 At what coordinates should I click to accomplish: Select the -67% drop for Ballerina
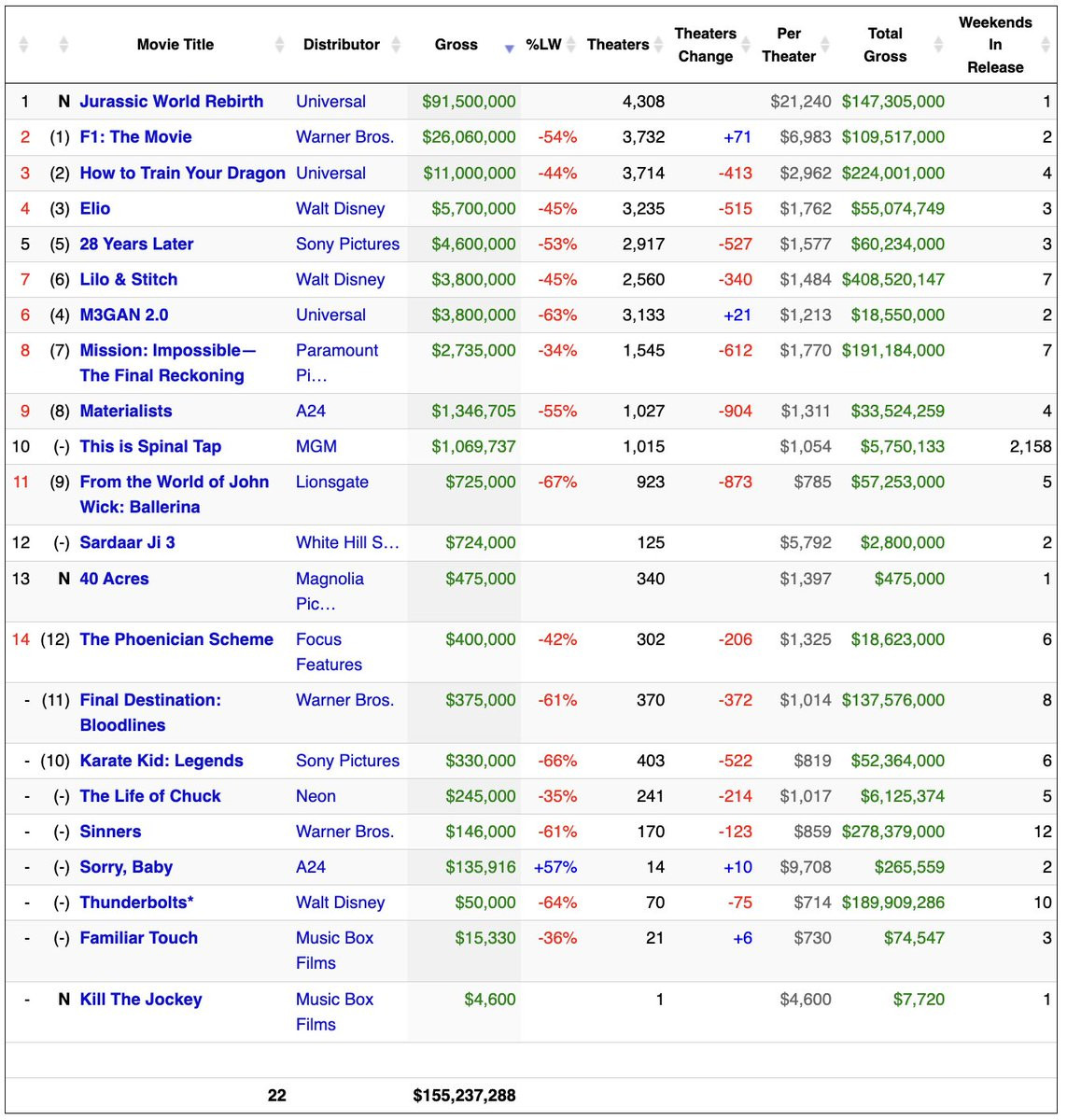(x=557, y=482)
